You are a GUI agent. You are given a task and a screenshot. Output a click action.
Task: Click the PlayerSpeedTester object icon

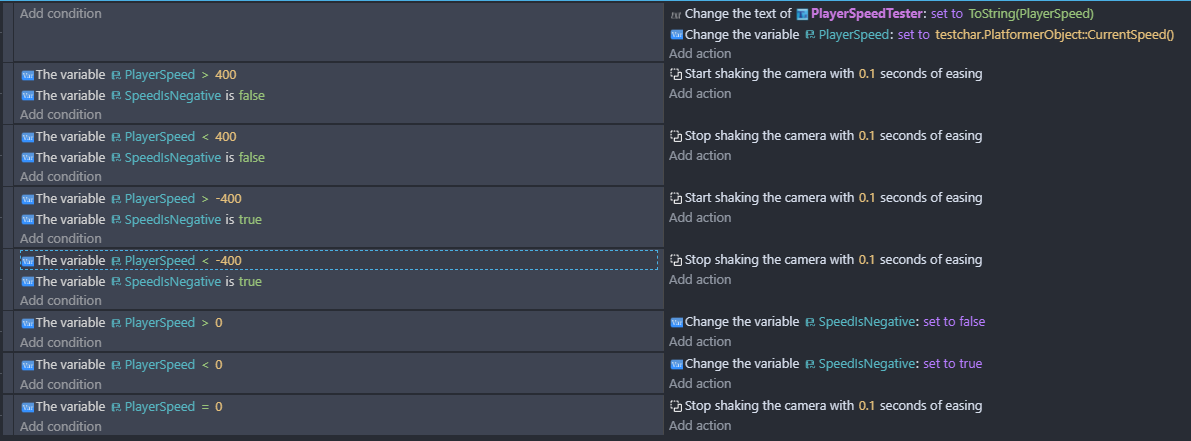[x=802, y=14]
